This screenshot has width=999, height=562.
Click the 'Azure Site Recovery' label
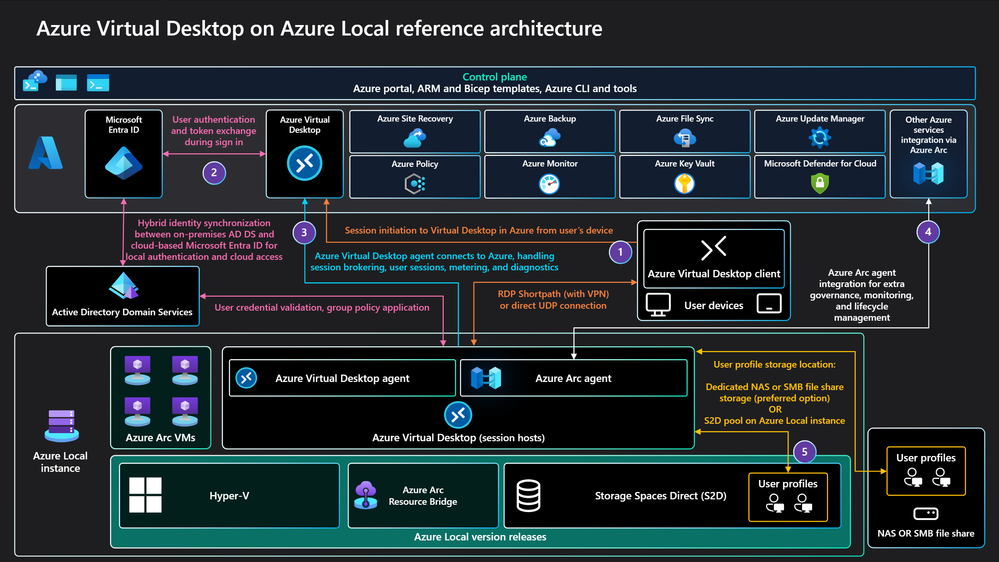click(x=415, y=119)
